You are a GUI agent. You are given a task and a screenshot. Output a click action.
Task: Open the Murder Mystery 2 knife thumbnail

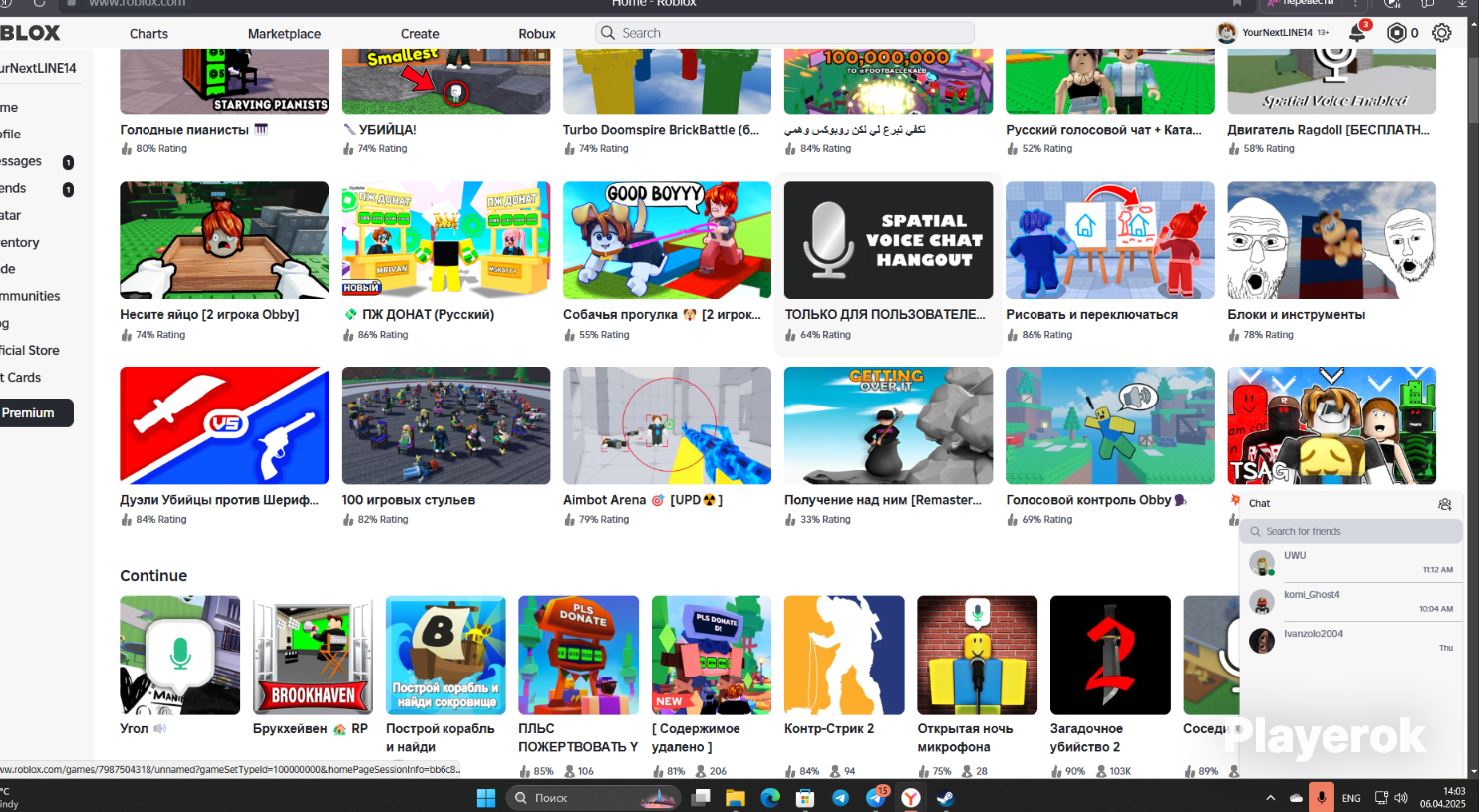(1110, 656)
